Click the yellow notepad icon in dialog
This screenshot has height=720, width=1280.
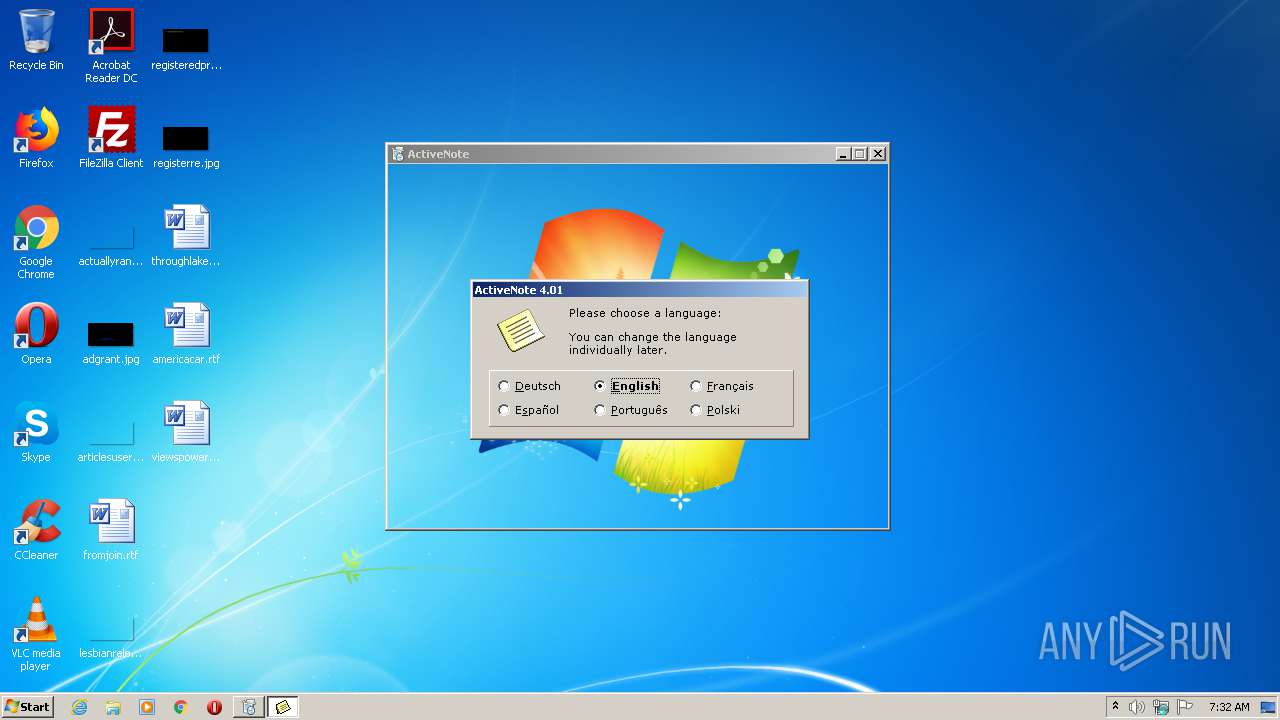click(521, 330)
